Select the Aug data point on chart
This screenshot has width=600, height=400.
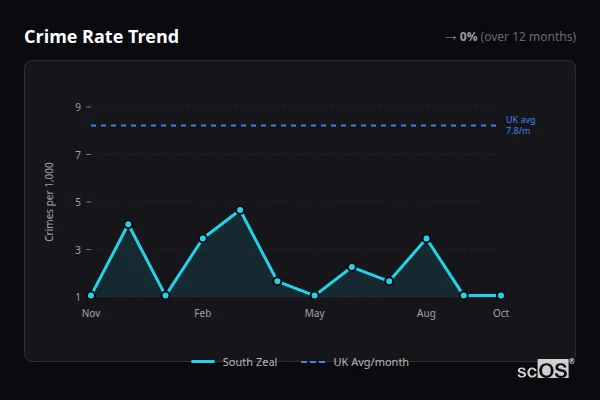(426, 238)
